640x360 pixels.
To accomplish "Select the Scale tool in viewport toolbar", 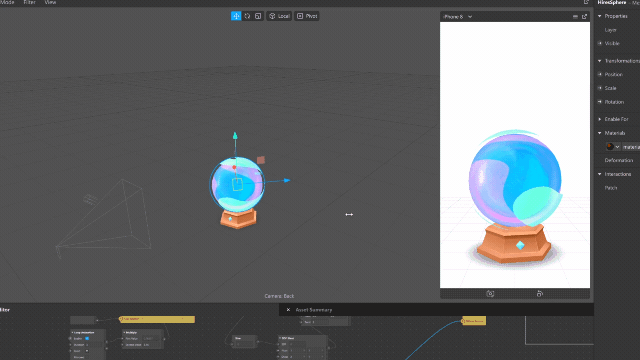I will (258, 16).
